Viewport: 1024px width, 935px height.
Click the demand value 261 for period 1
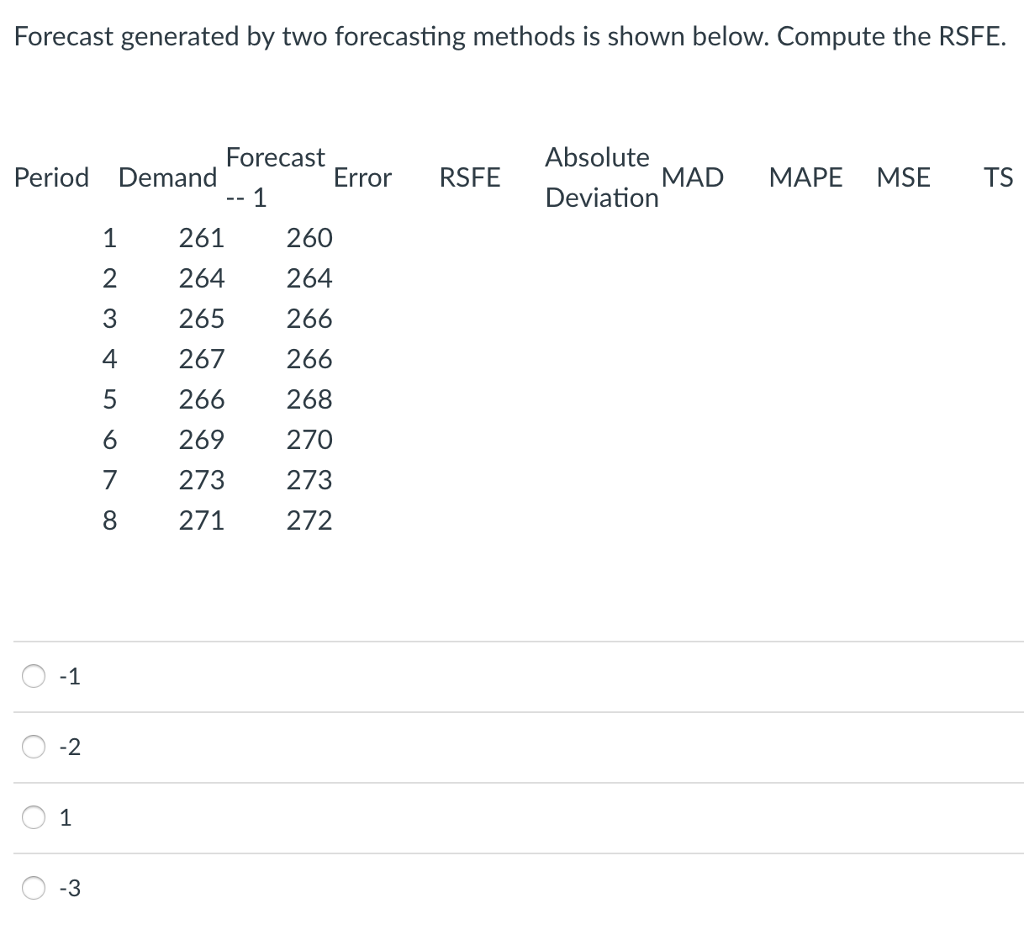(x=202, y=238)
